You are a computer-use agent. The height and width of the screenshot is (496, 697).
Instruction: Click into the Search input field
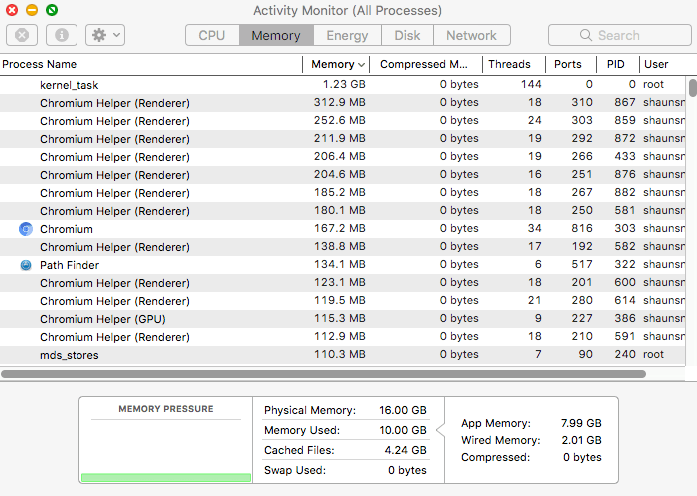pos(620,35)
